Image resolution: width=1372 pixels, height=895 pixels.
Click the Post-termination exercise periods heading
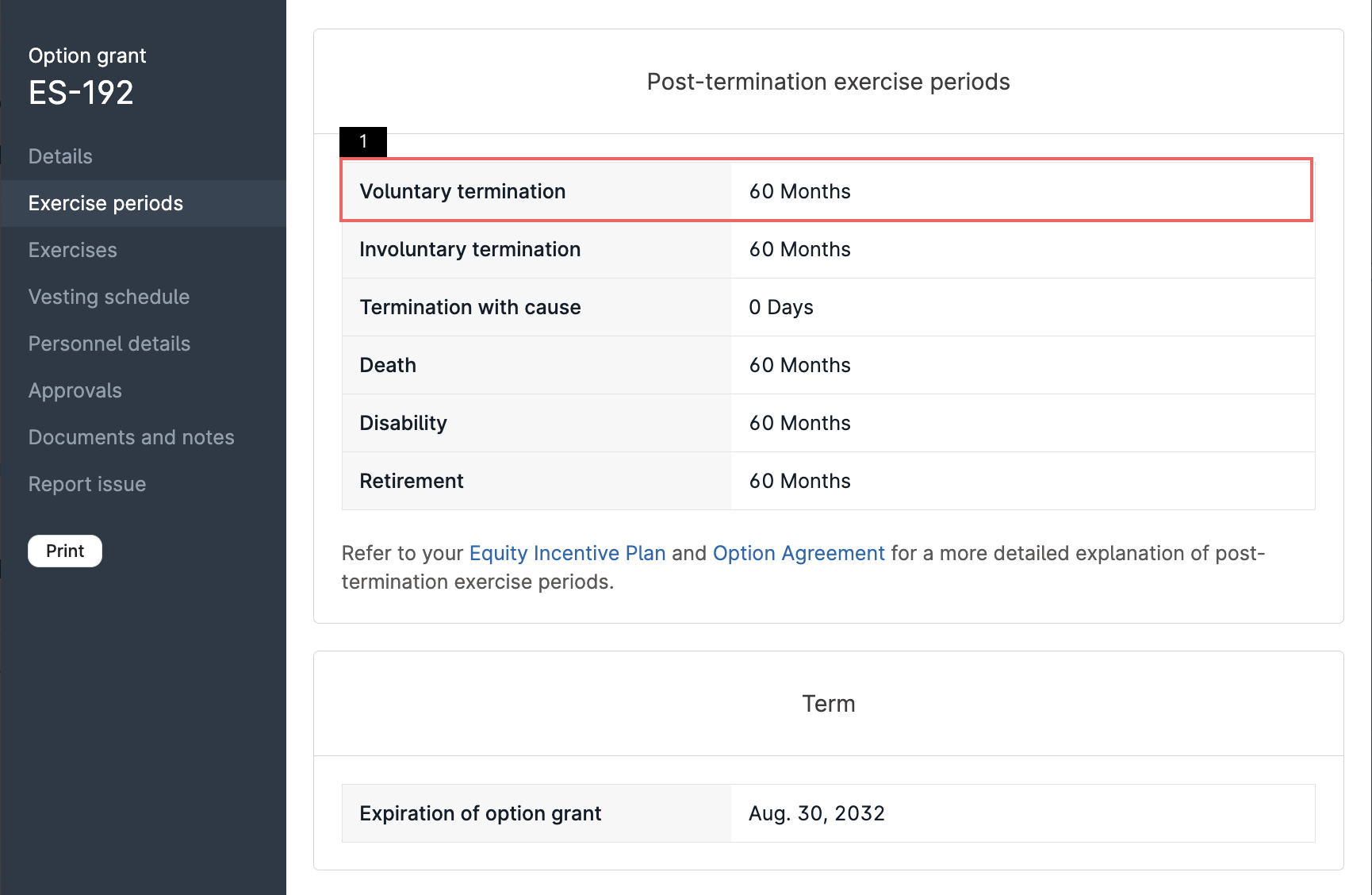pyautogui.click(x=828, y=82)
